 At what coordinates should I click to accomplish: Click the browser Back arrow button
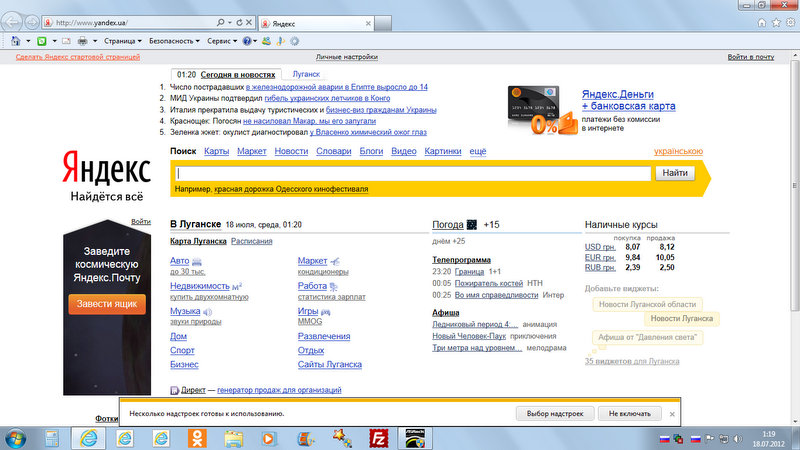pyautogui.click(x=11, y=22)
